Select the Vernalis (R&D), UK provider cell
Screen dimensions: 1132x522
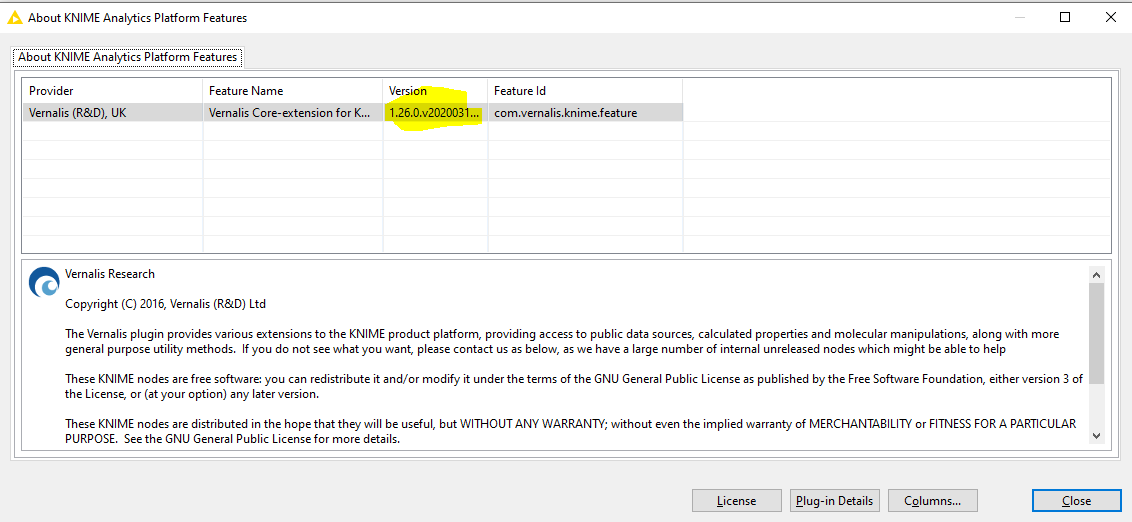tap(112, 113)
